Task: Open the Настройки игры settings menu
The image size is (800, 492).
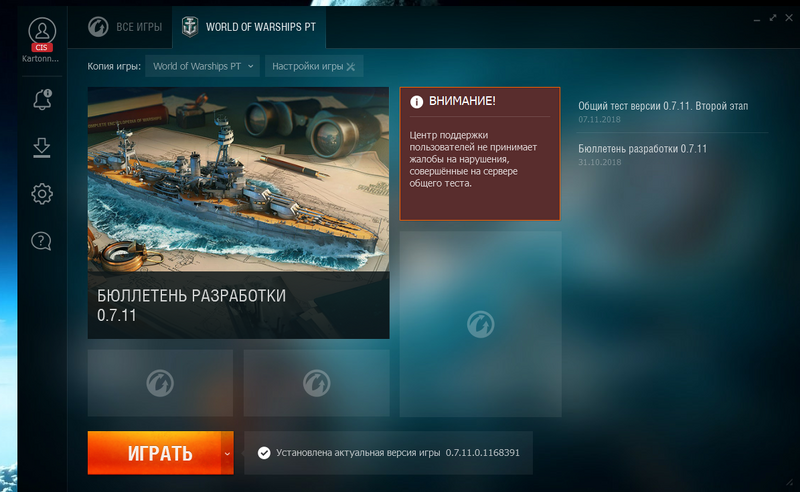Action: pos(314,66)
